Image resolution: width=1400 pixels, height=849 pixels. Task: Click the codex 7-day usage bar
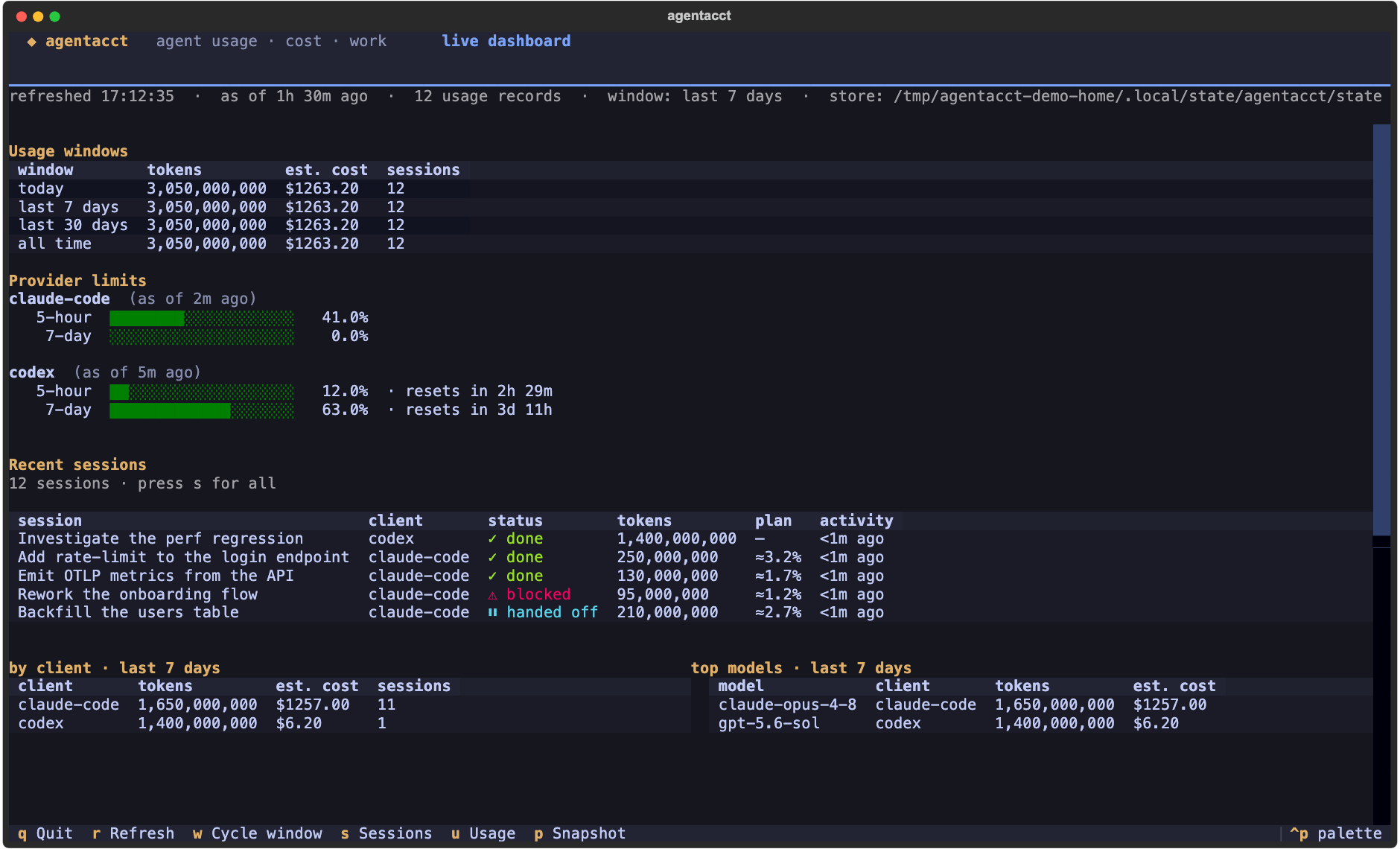[202, 410]
